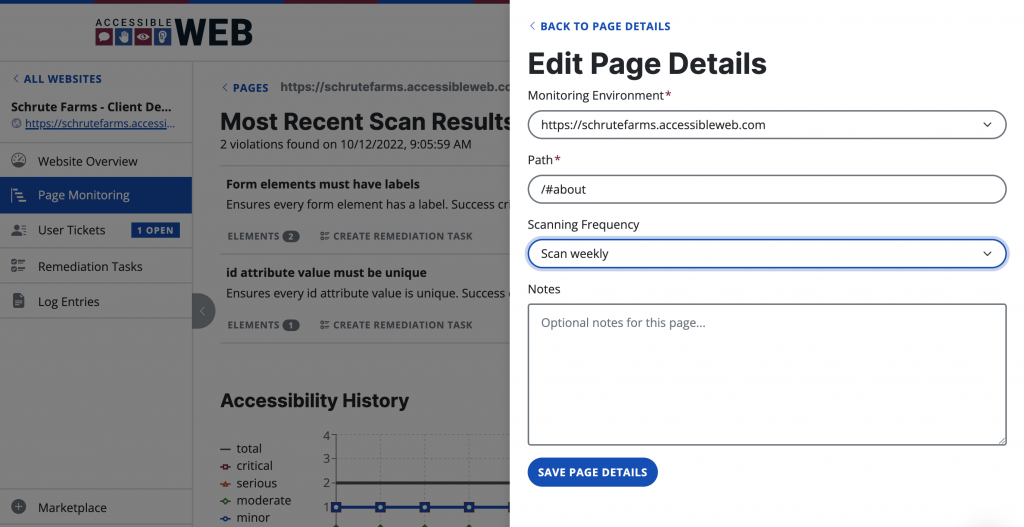
Task: Toggle minor series in chart legend
Action: click(x=246, y=518)
